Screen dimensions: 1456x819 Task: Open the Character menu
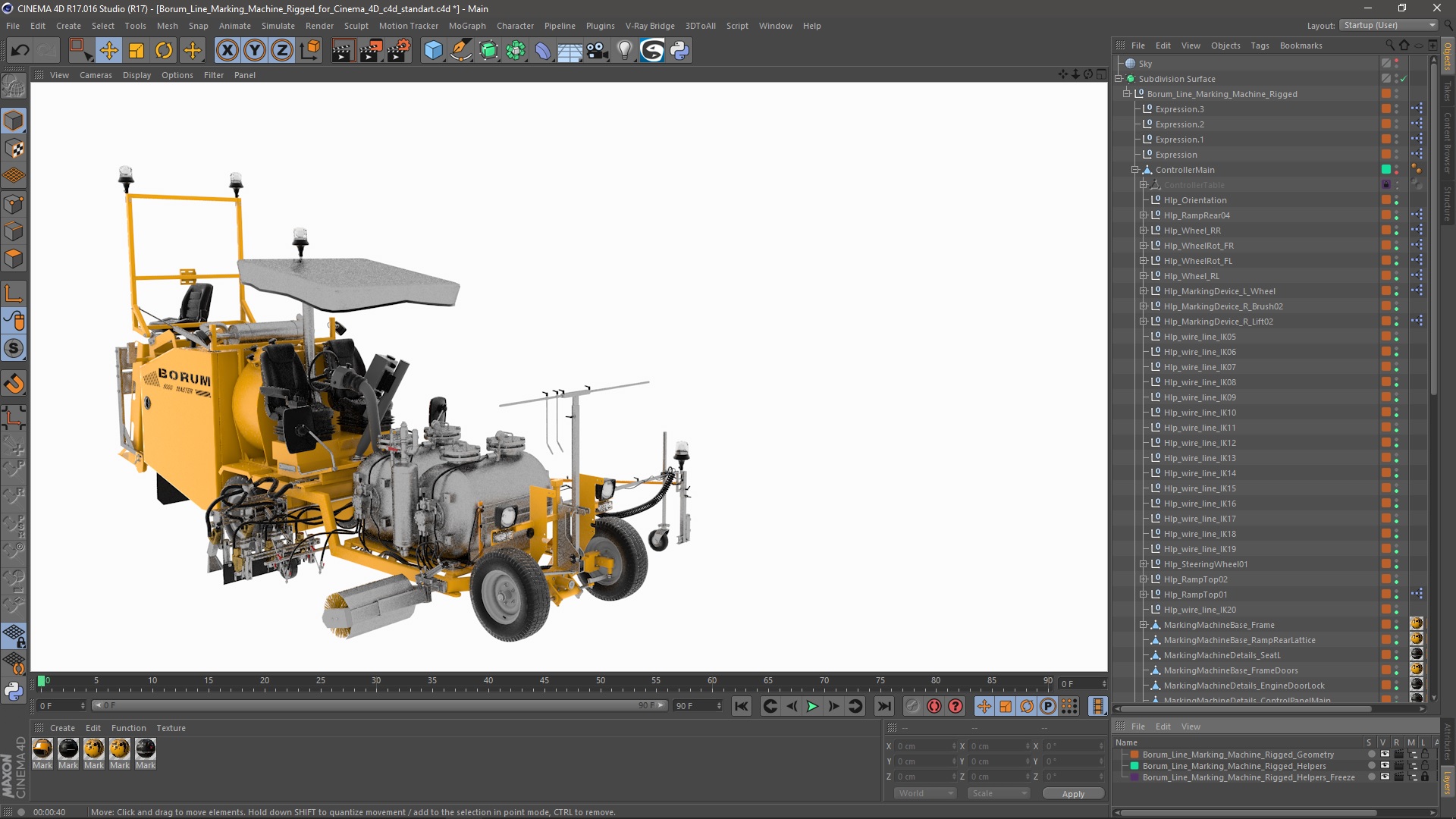(515, 26)
